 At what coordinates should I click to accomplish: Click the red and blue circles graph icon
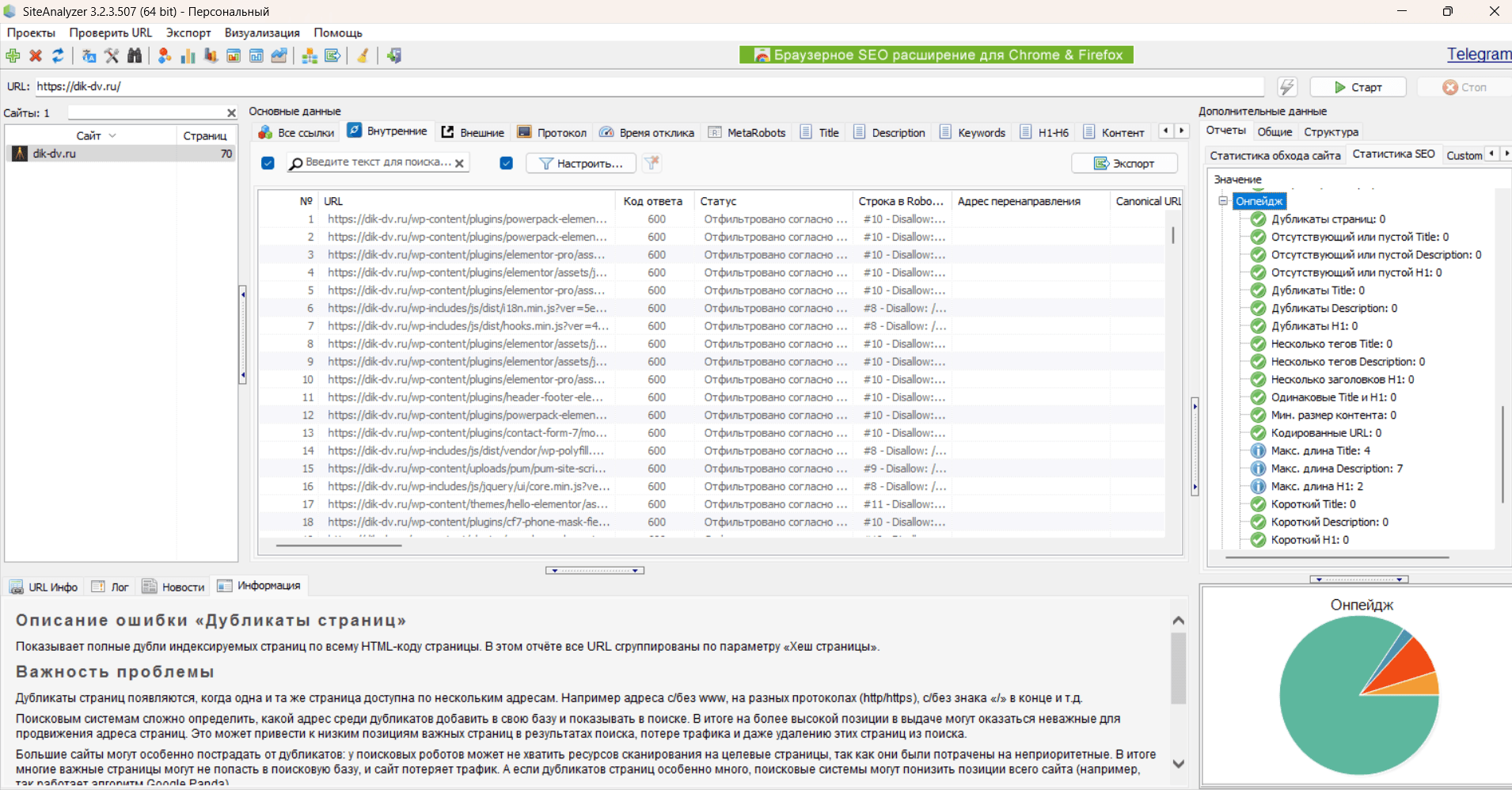(165, 55)
